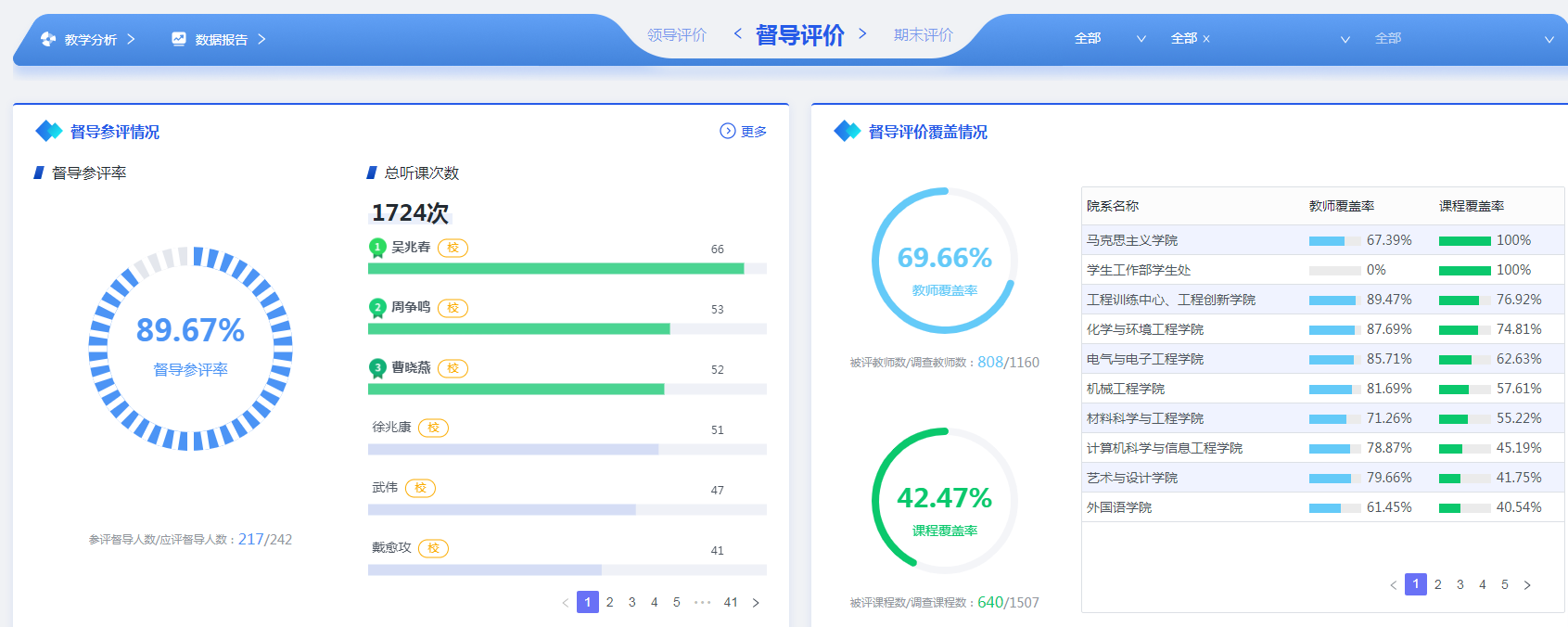
Task: Switch to the 领导评价 tab
Action: (x=677, y=35)
